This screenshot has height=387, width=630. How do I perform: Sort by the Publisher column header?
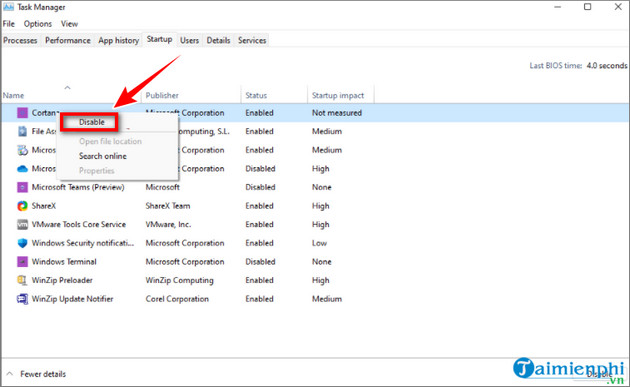click(162, 95)
